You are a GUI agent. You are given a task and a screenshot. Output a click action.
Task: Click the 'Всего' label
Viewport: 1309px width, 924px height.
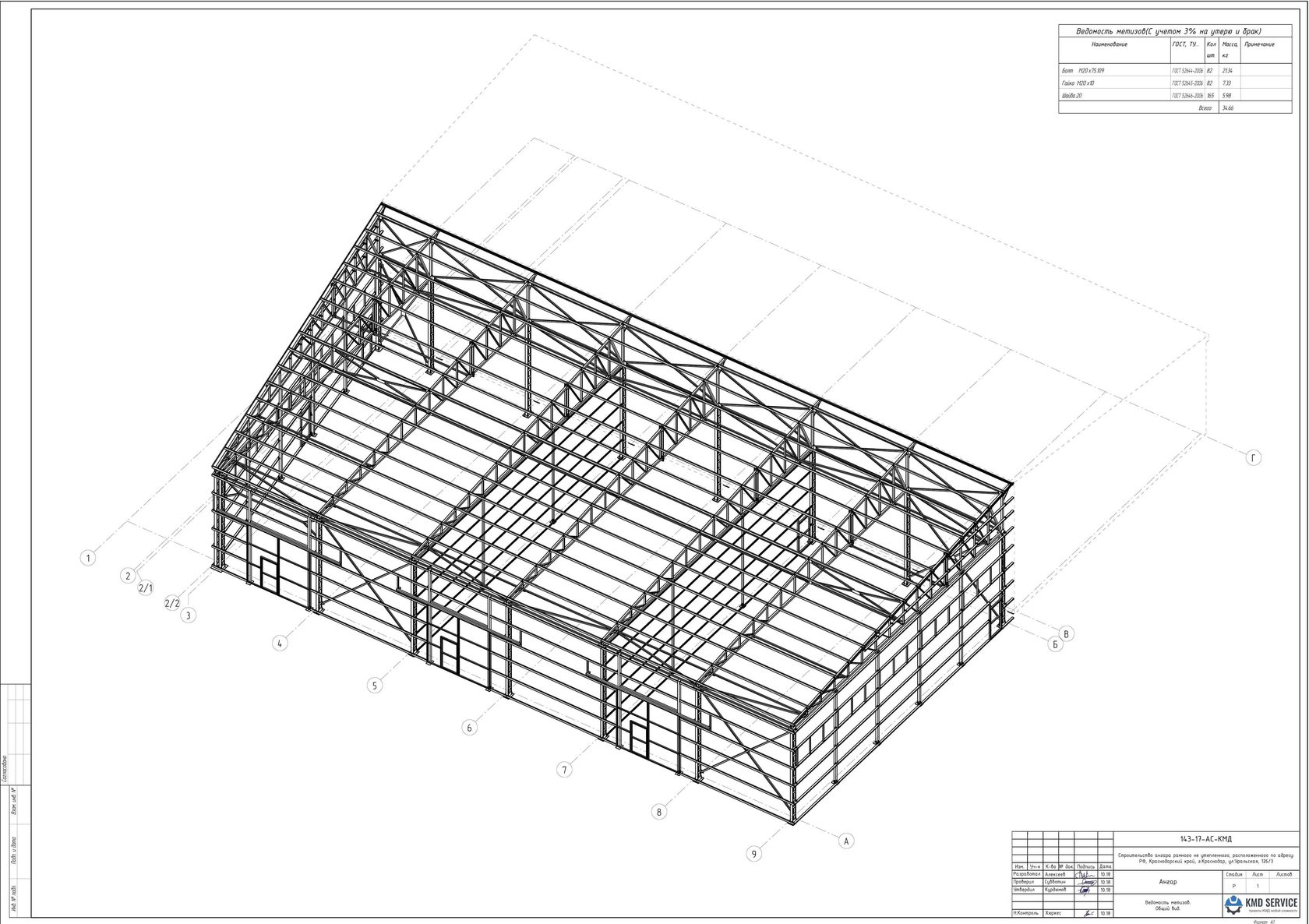(1205, 108)
